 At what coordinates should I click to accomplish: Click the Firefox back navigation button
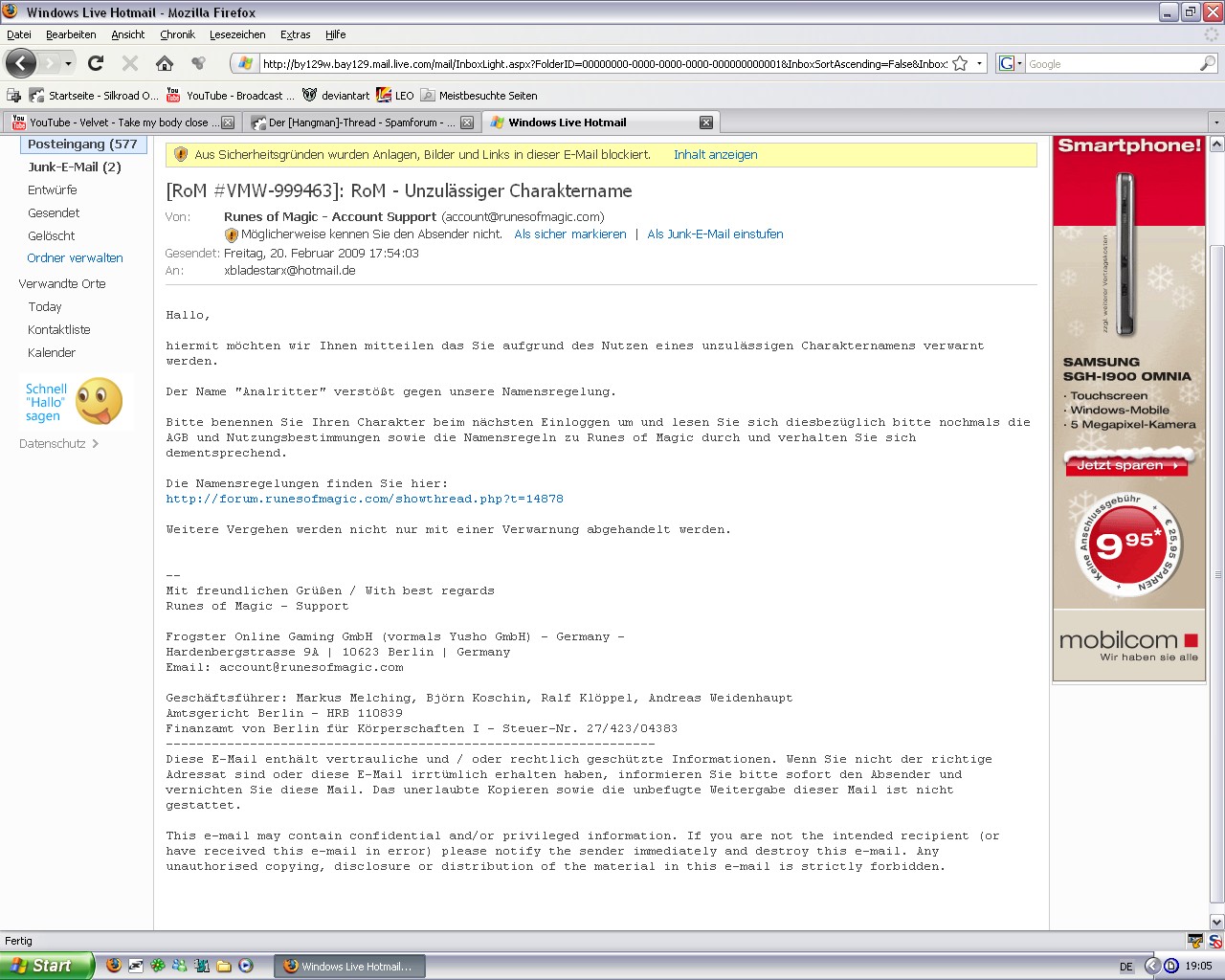(21, 64)
